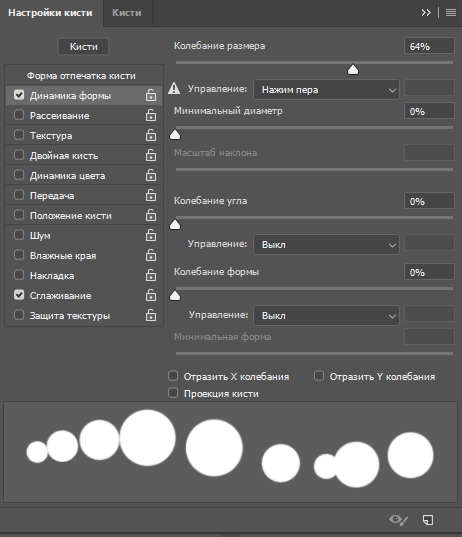Open the Управление dropdown set to Нажим пера
Screen dimensions: 462x537
pyautogui.click(x=326, y=90)
